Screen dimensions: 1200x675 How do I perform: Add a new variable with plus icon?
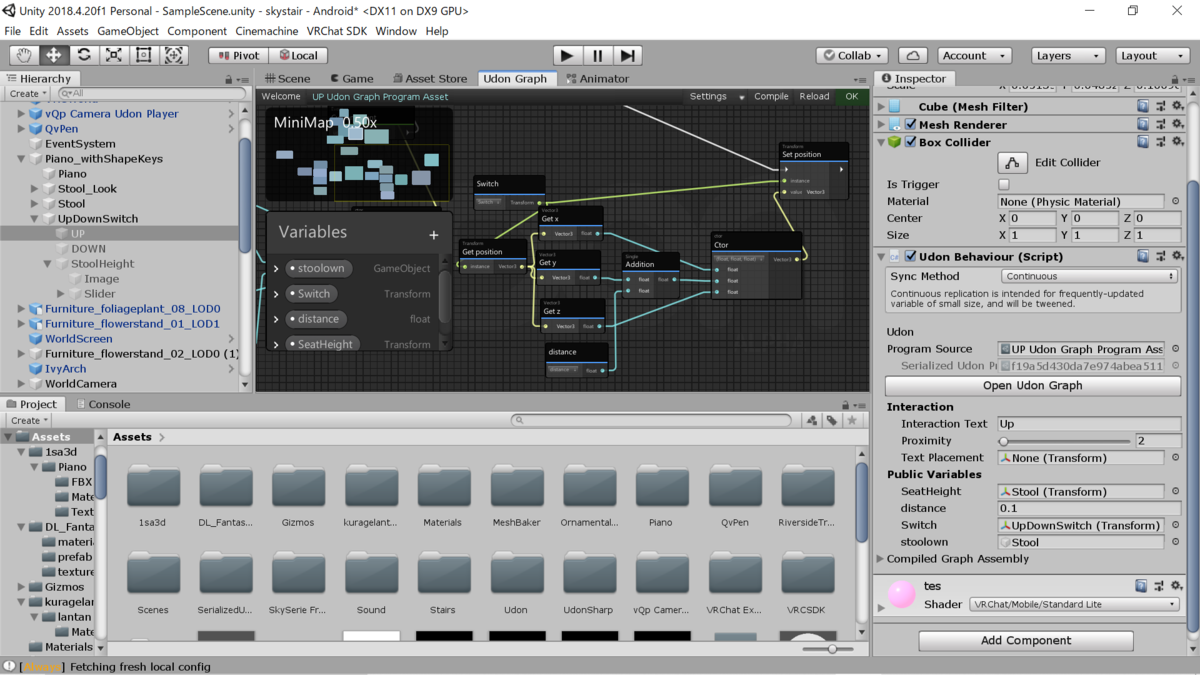(433, 235)
